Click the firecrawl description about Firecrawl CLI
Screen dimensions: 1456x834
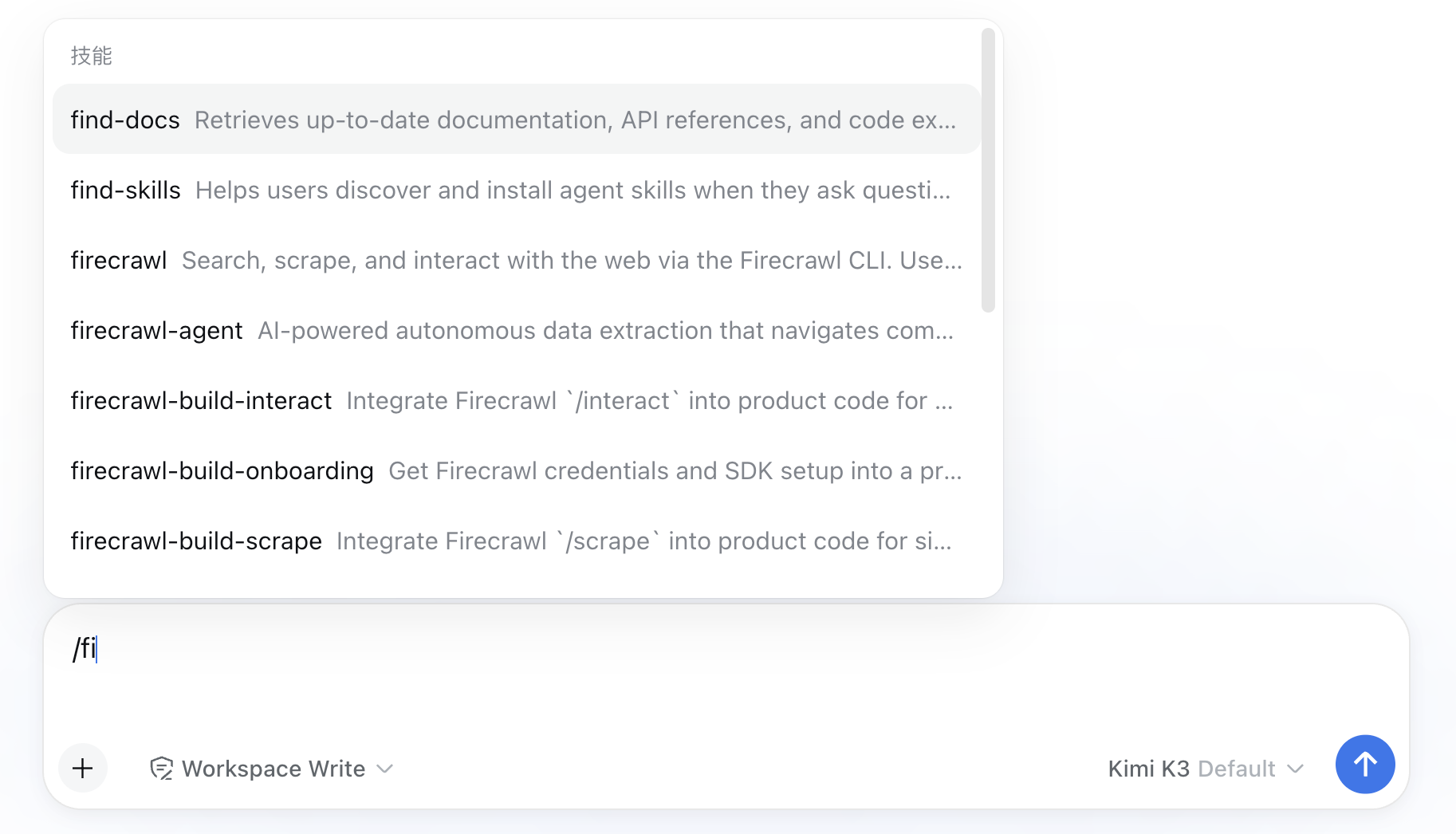[x=572, y=260]
